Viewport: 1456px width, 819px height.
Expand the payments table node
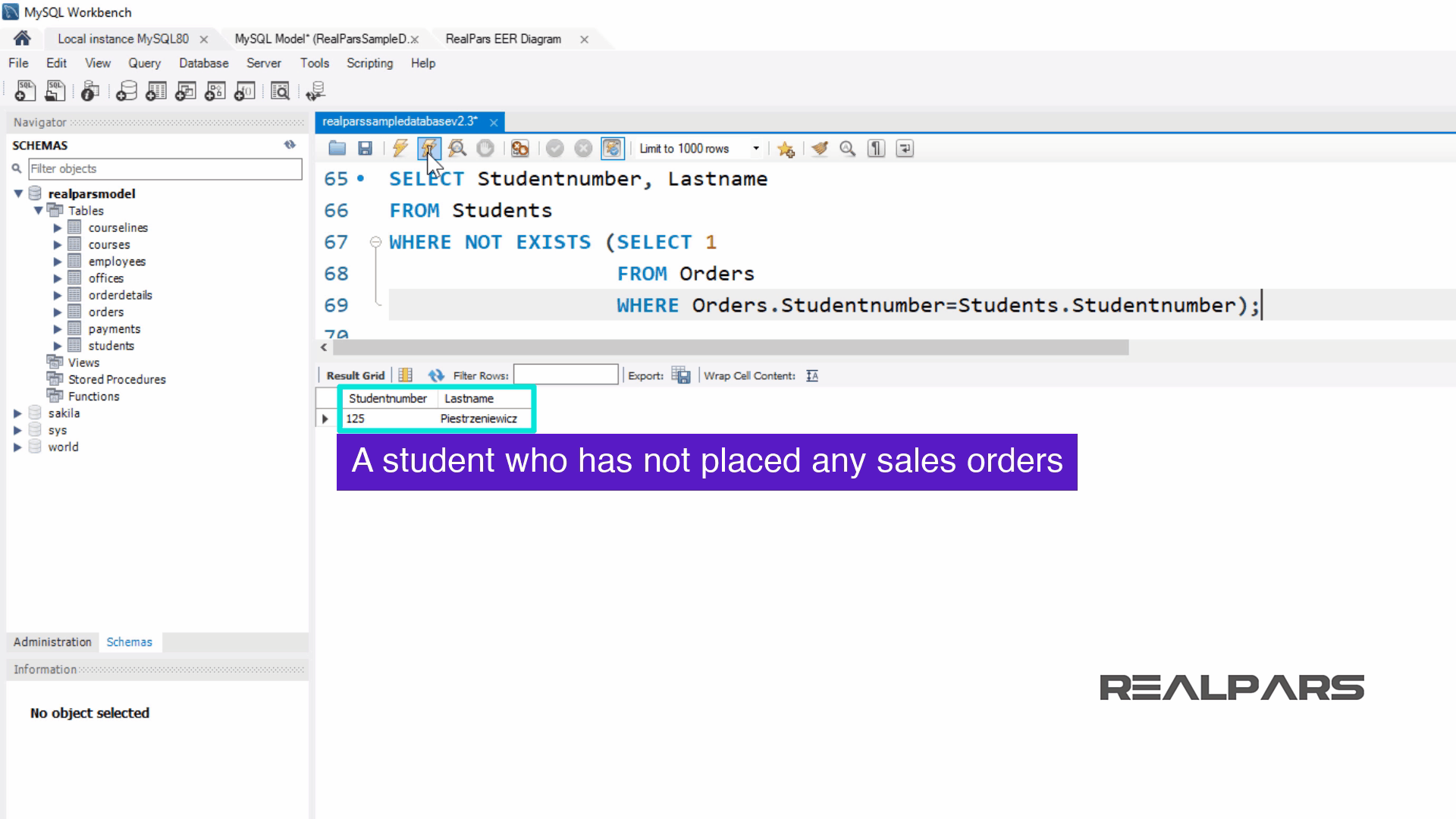click(58, 328)
